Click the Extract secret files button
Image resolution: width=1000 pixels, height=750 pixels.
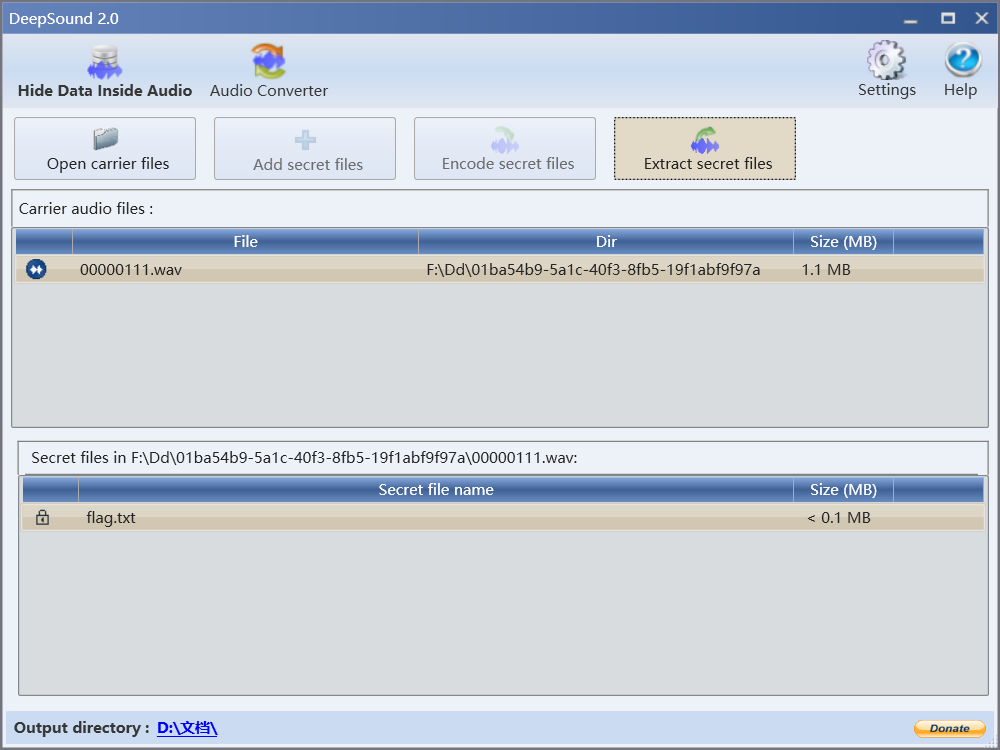click(705, 149)
